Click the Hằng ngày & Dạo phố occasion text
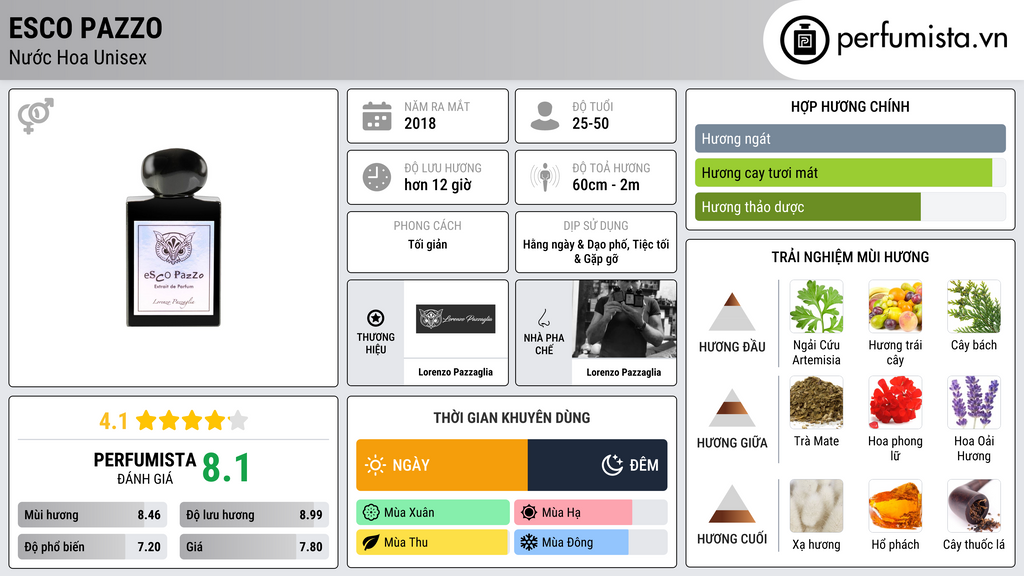This screenshot has width=1024, height=576. [x=596, y=251]
